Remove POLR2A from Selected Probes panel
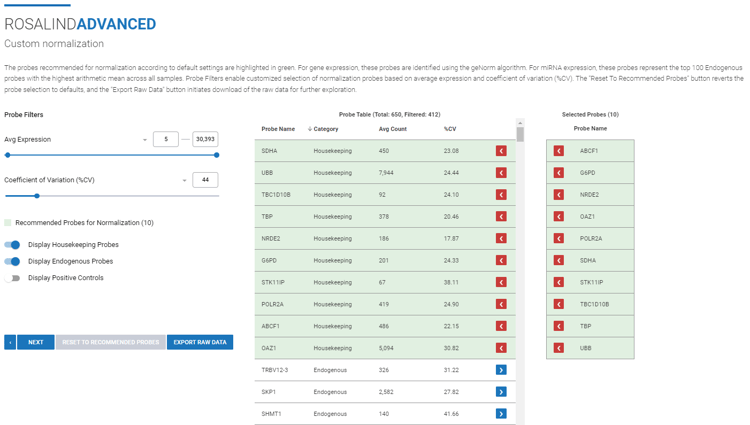This screenshot has height=425, width=750. click(558, 239)
